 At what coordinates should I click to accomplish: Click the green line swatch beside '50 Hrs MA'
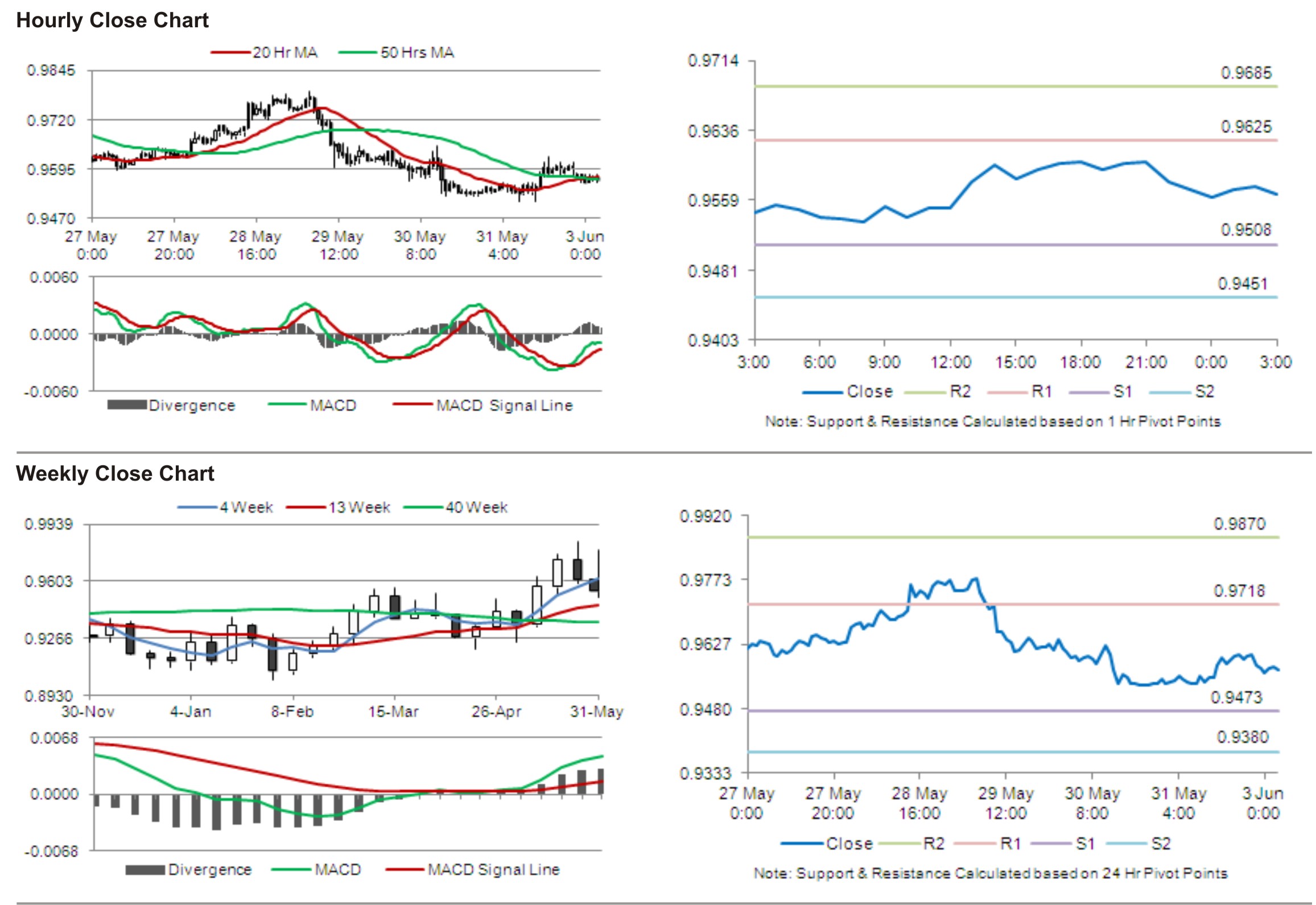pos(358,53)
